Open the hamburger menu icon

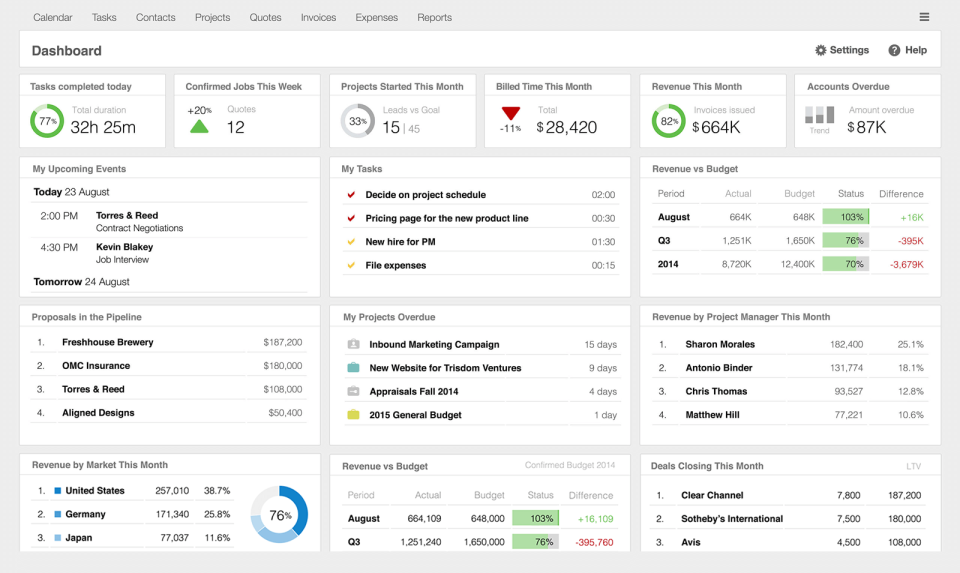(x=924, y=17)
